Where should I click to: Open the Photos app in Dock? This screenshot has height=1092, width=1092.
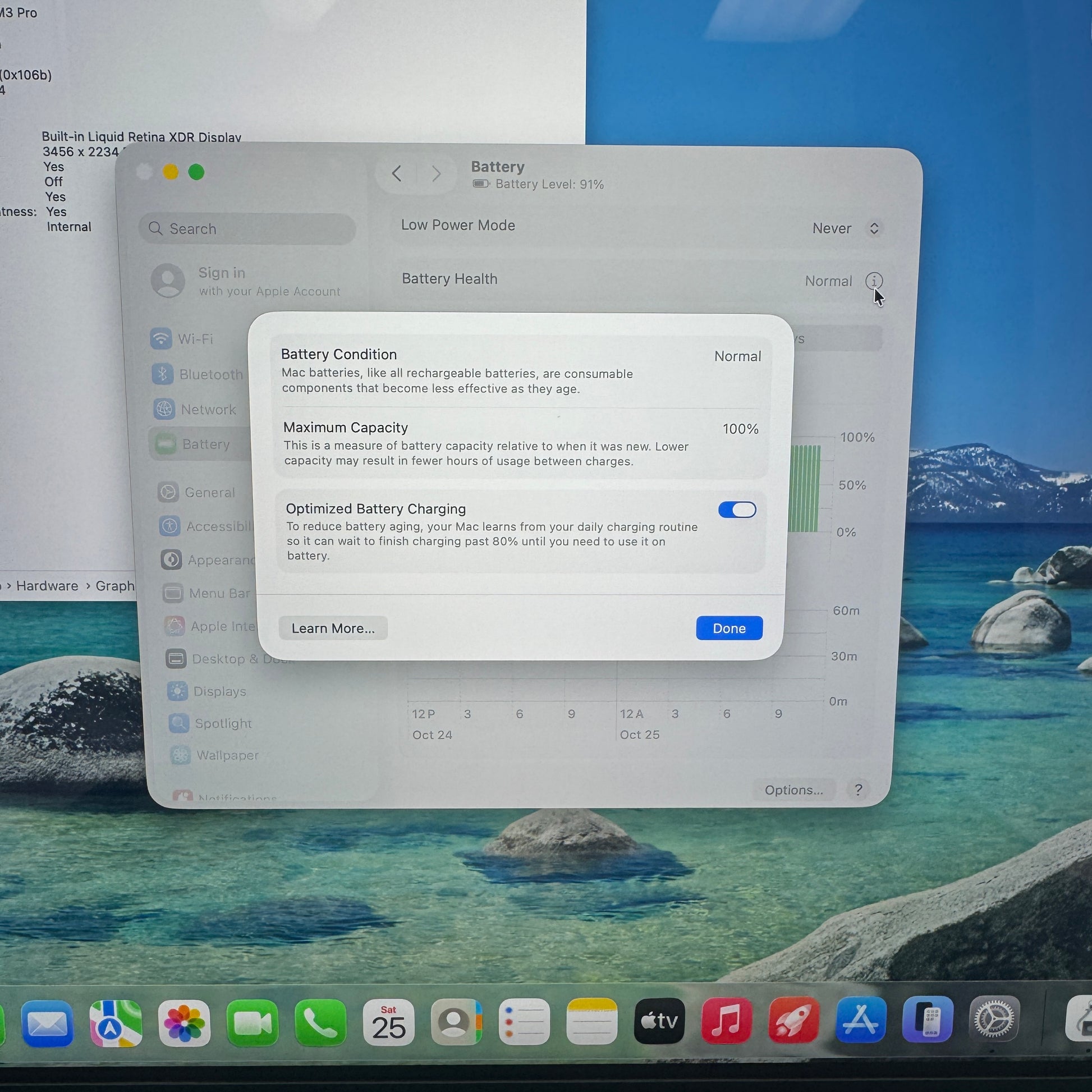[x=183, y=1022]
